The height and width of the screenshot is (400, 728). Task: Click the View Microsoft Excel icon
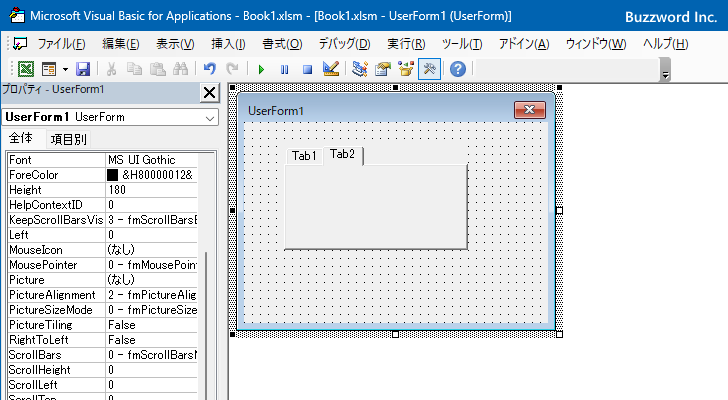tap(26, 69)
